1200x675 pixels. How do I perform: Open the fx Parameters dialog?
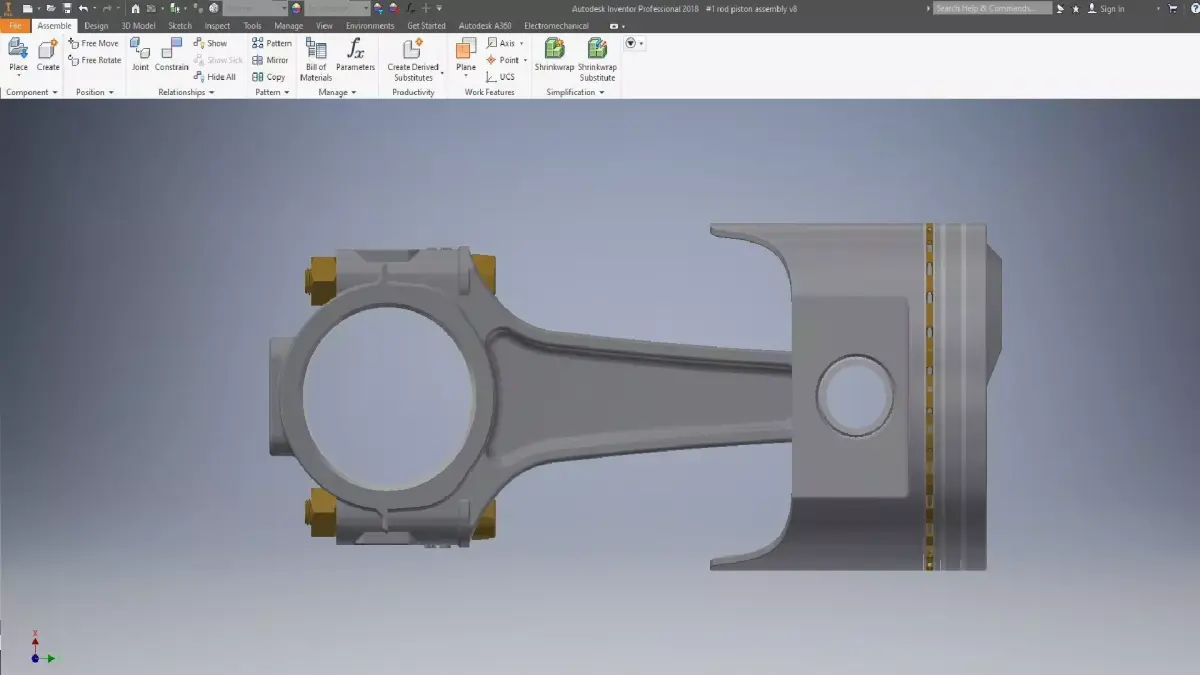(x=355, y=56)
